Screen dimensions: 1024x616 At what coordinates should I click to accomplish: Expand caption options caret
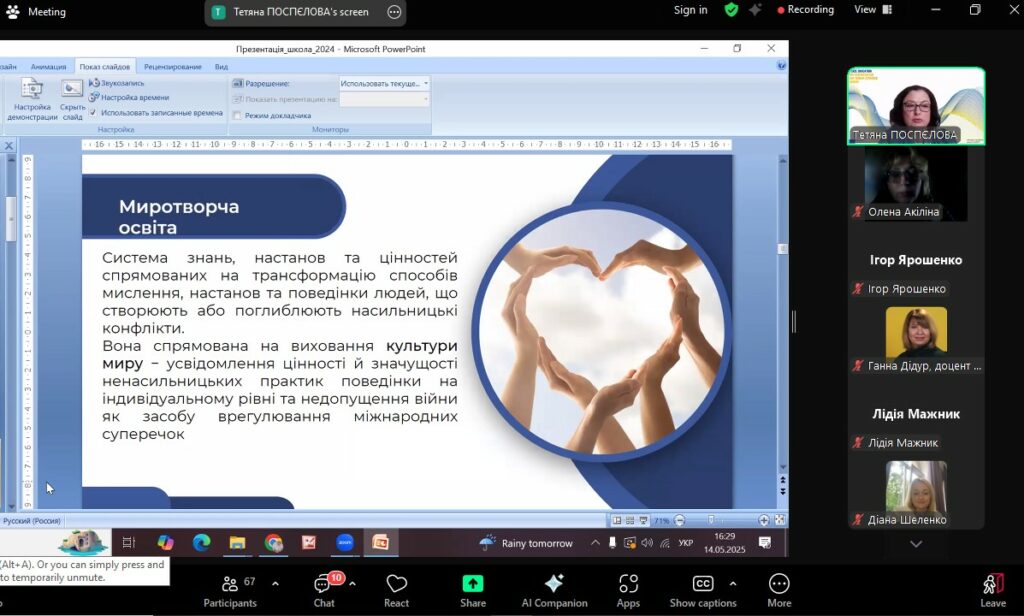[x=733, y=583]
